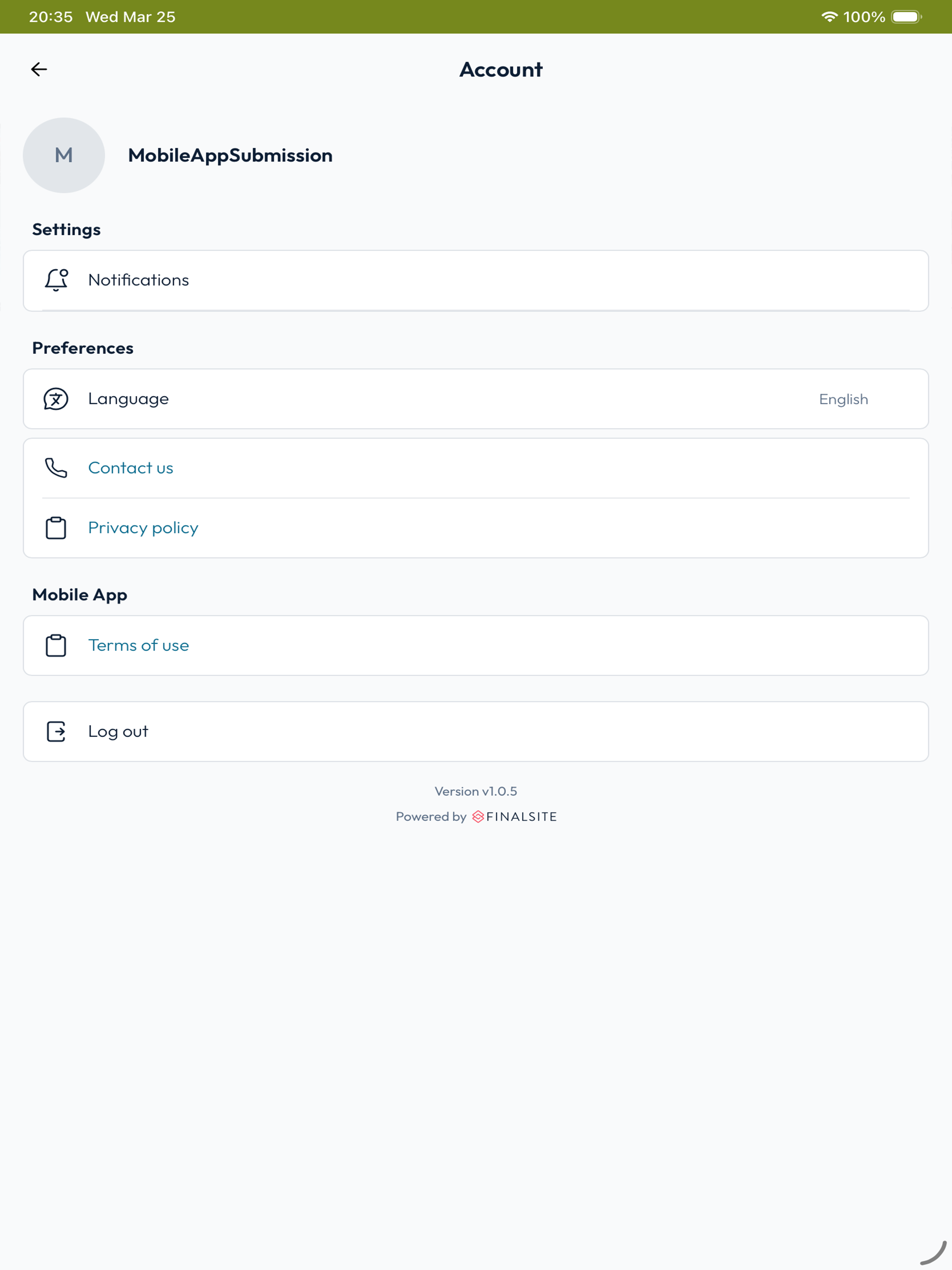Tap the notification bell icon
The height and width of the screenshot is (1270, 952).
(56, 280)
